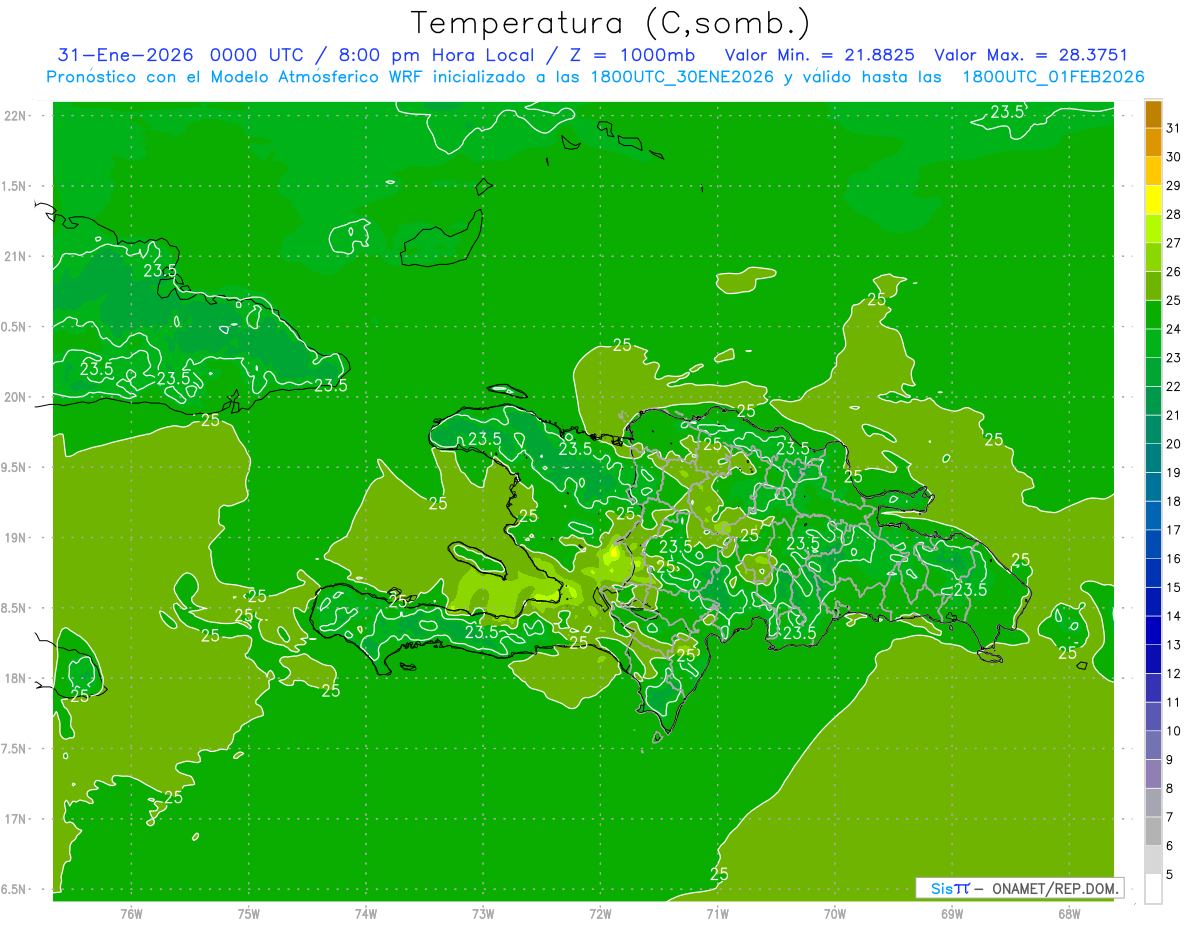Click the "73W" longitude axis label
Image resolution: width=1200 pixels, height=927 pixels.
[x=483, y=914]
